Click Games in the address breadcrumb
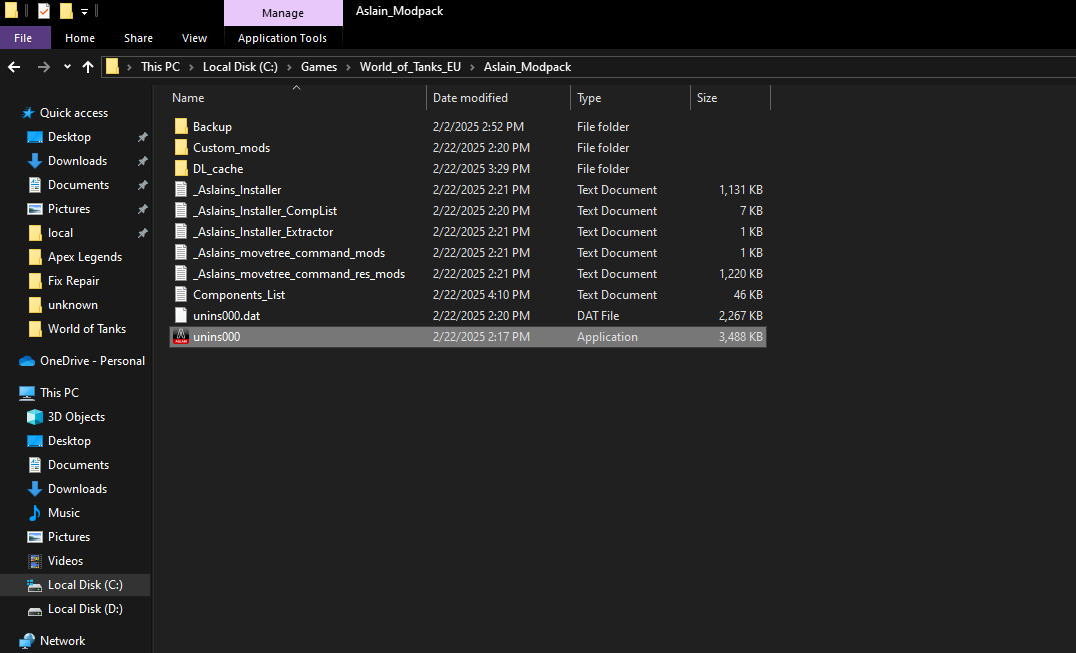Viewport: 1076px width, 653px height. point(319,67)
